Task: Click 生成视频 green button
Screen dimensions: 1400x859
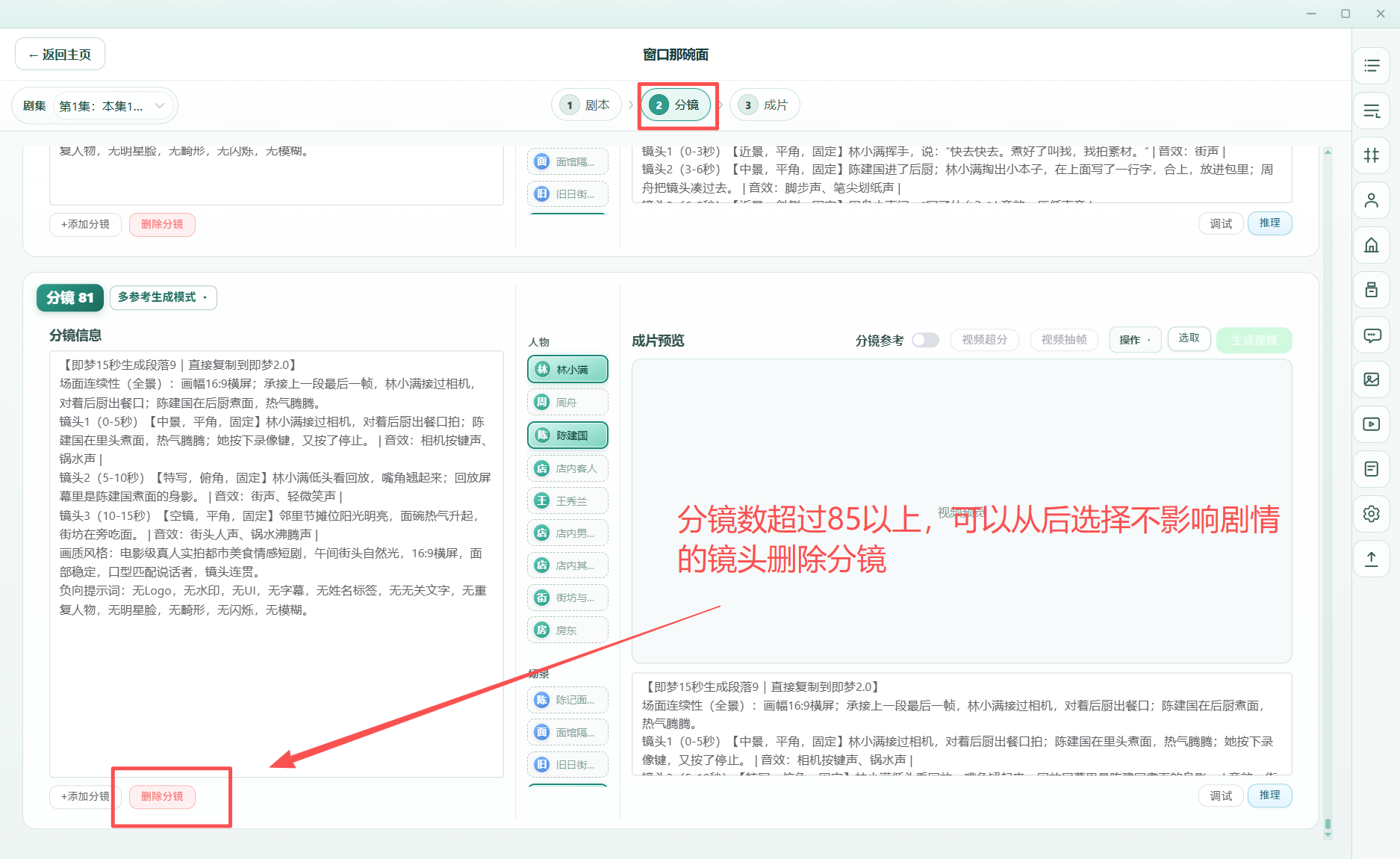Action: tap(1254, 340)
